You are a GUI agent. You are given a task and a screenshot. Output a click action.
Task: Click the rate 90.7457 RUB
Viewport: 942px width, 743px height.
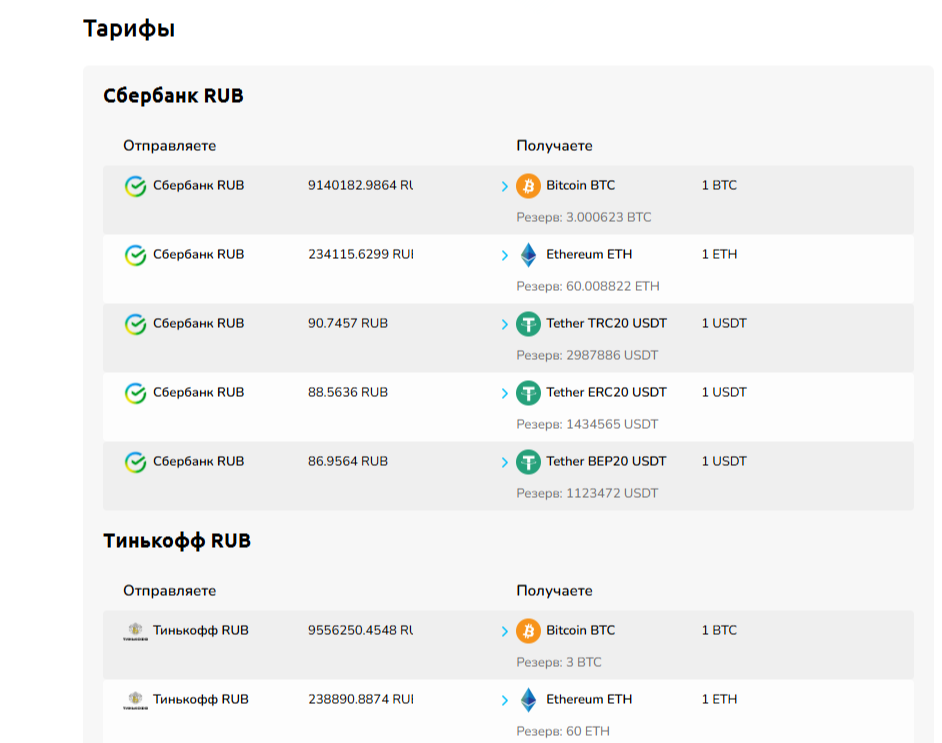(348, 323)
